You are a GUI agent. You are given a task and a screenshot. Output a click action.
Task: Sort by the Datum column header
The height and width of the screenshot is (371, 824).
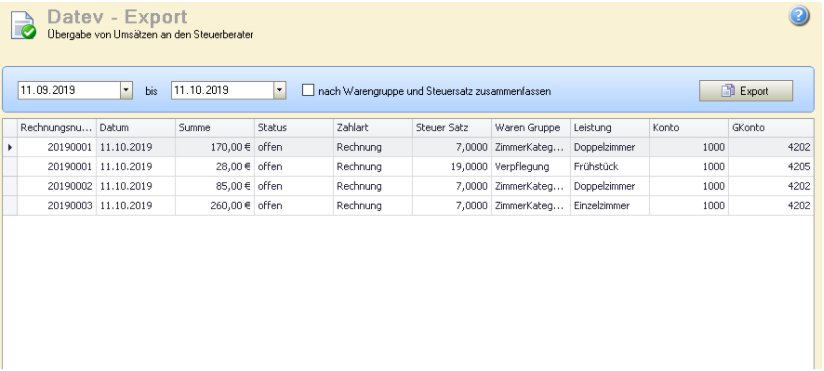[x=136, y=128]
